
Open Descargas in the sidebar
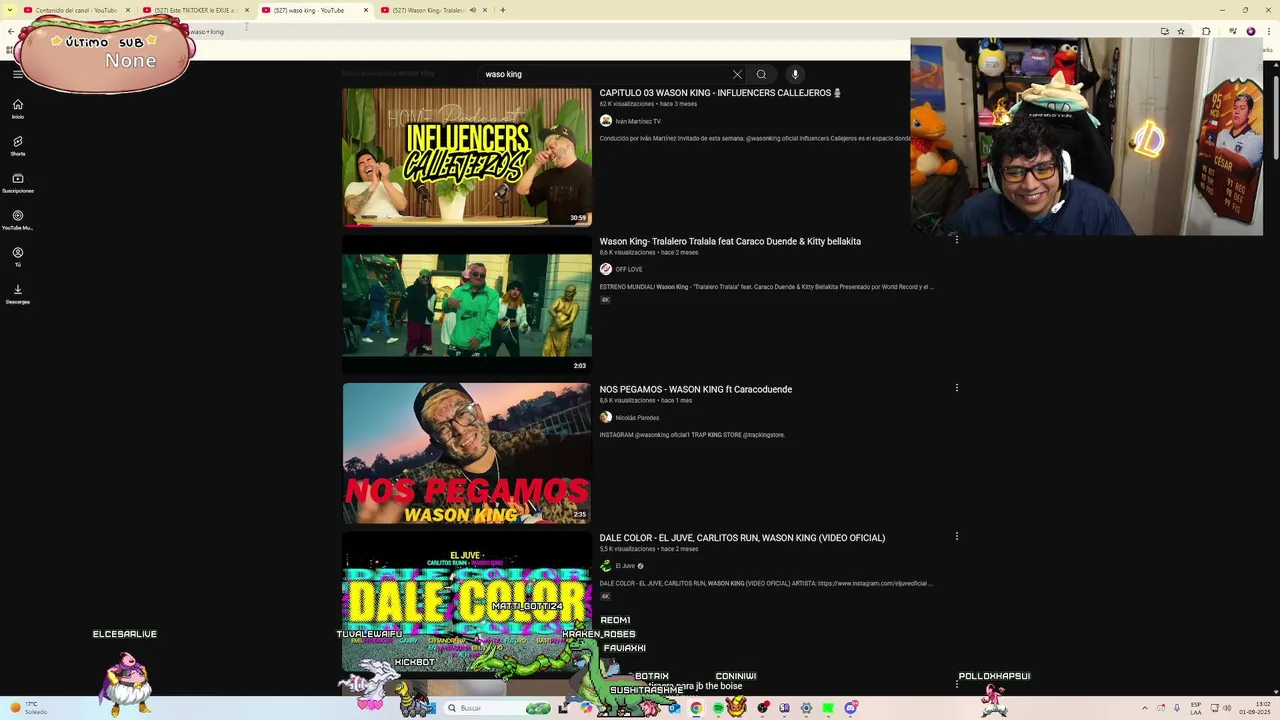(x=17, y=294)
